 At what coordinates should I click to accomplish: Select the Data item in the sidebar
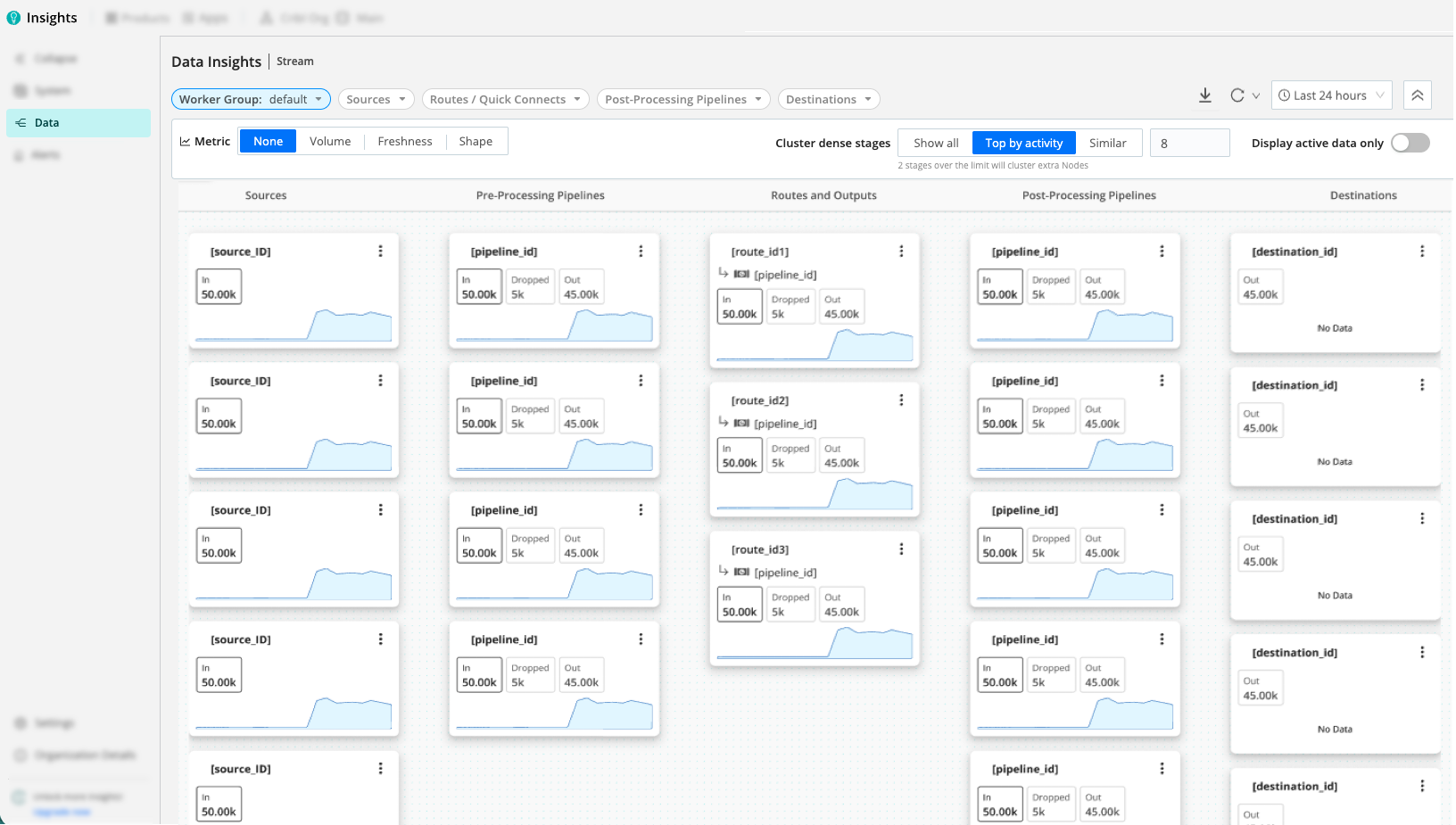(79, 123)
